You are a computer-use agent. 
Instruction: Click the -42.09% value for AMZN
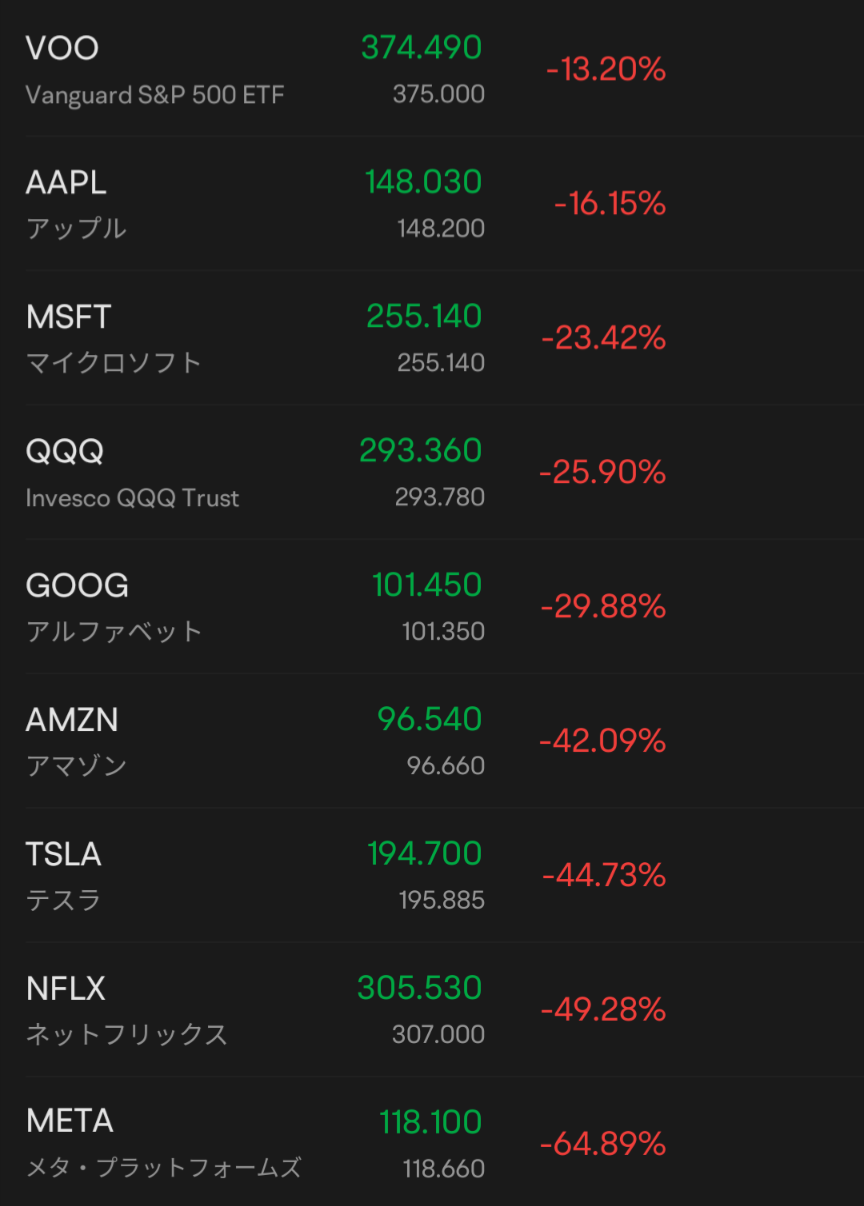[603, 741]
